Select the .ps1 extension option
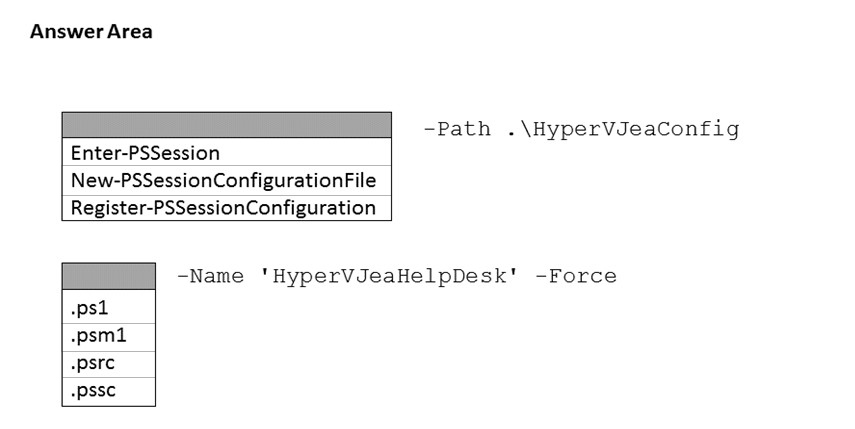Screen dimensions: 855x429 (x=90, y=307)
